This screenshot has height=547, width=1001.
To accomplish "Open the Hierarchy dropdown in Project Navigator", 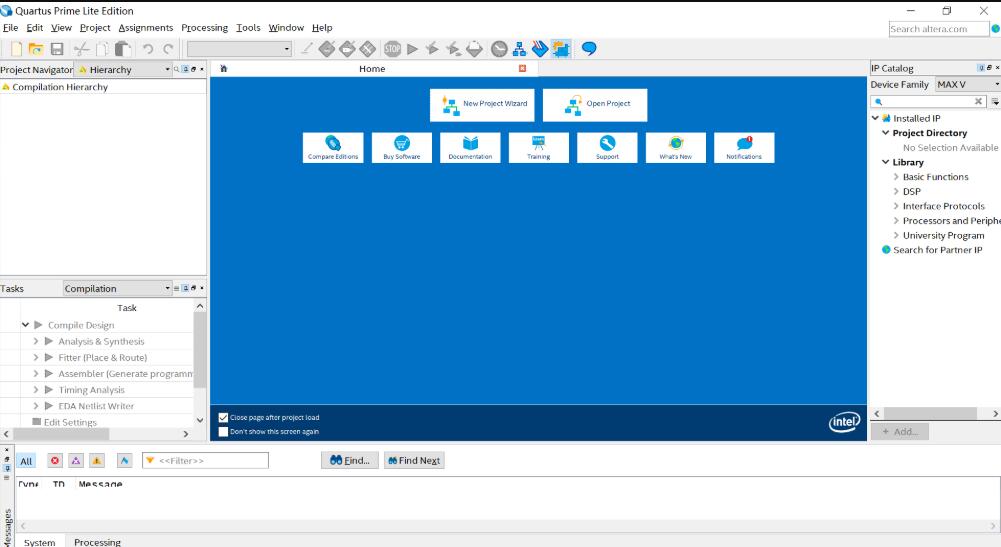I will 124,69.
